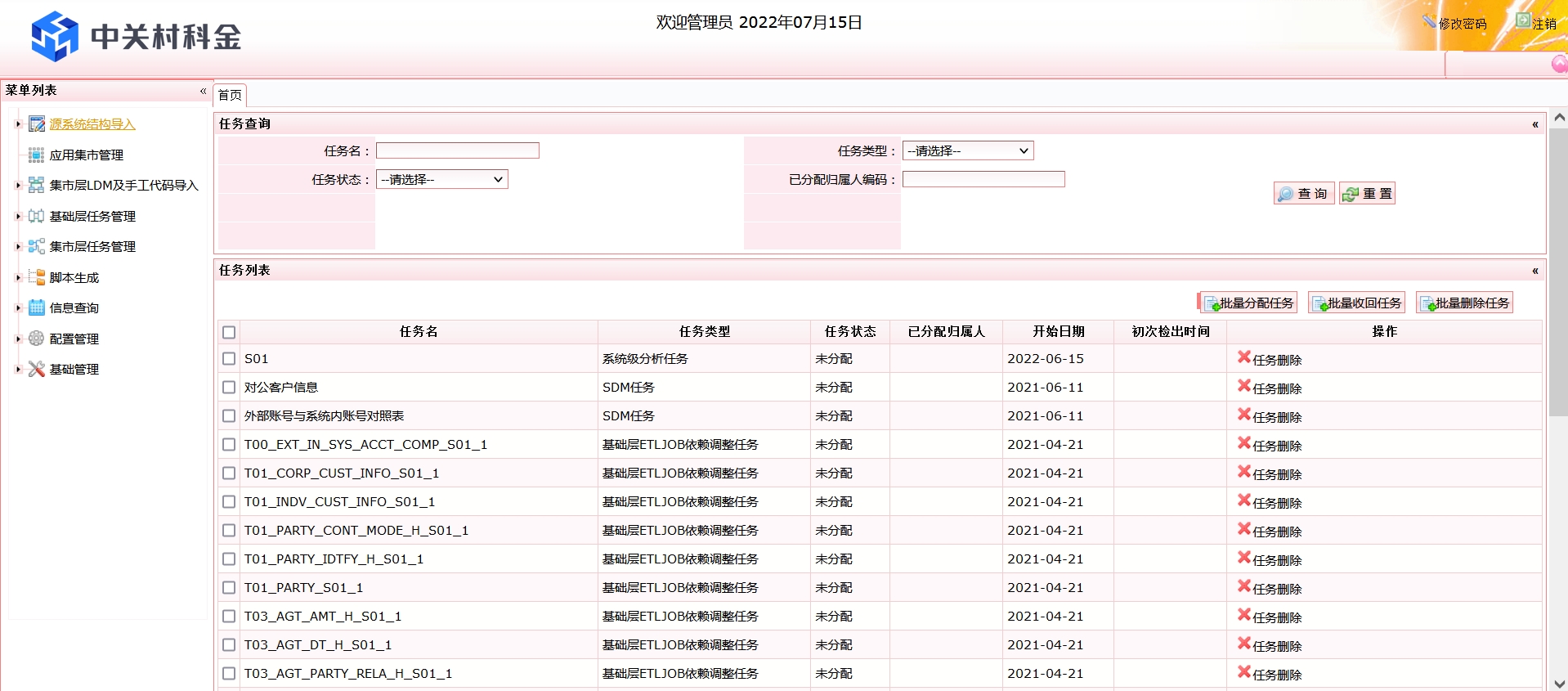Click the 源系统结构导入 sidebar icon
This screenshot has width=1568, height=691.
[x=37, y=124]
